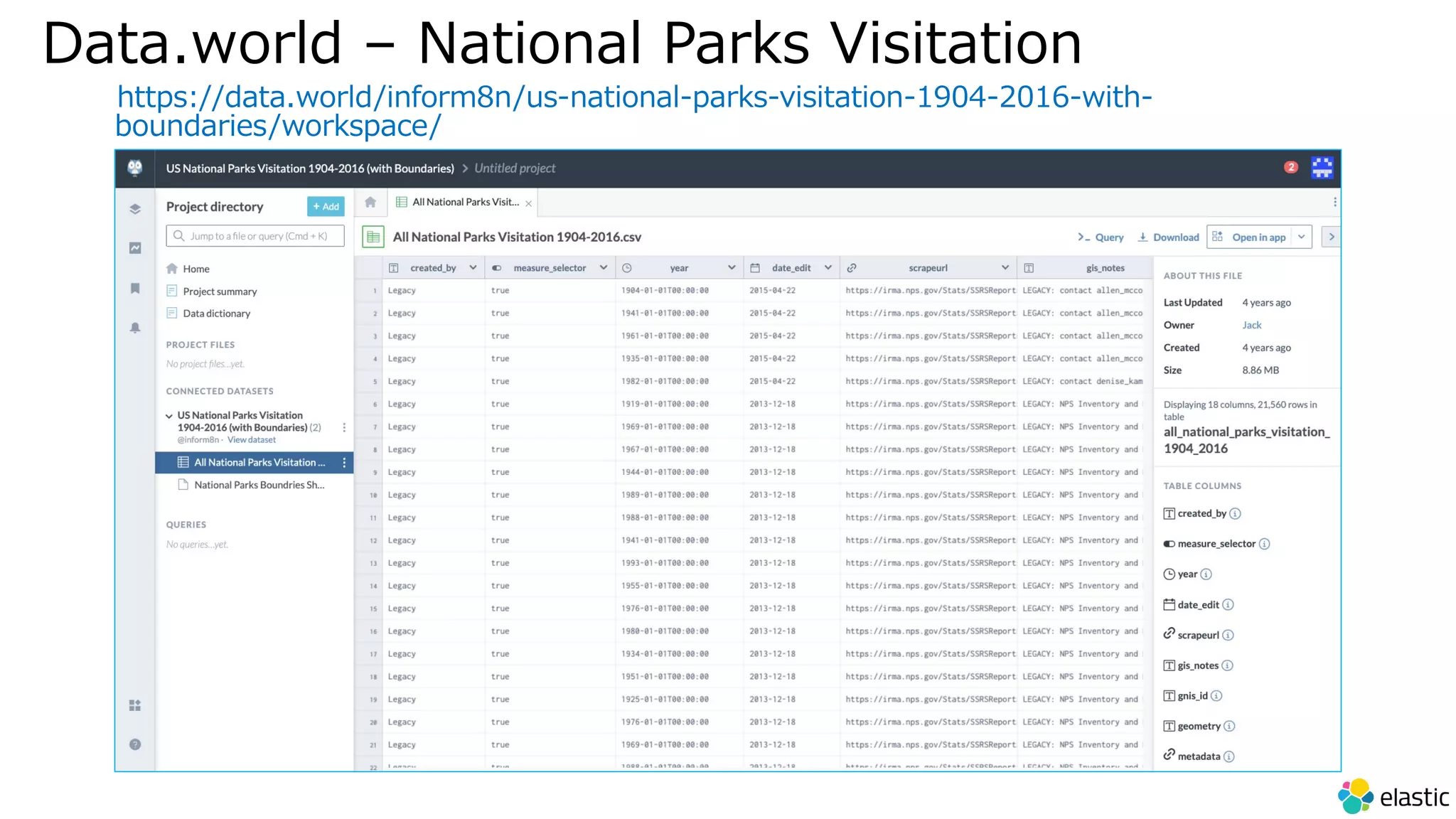Open Data dictionary

click(x=216, y=314)
